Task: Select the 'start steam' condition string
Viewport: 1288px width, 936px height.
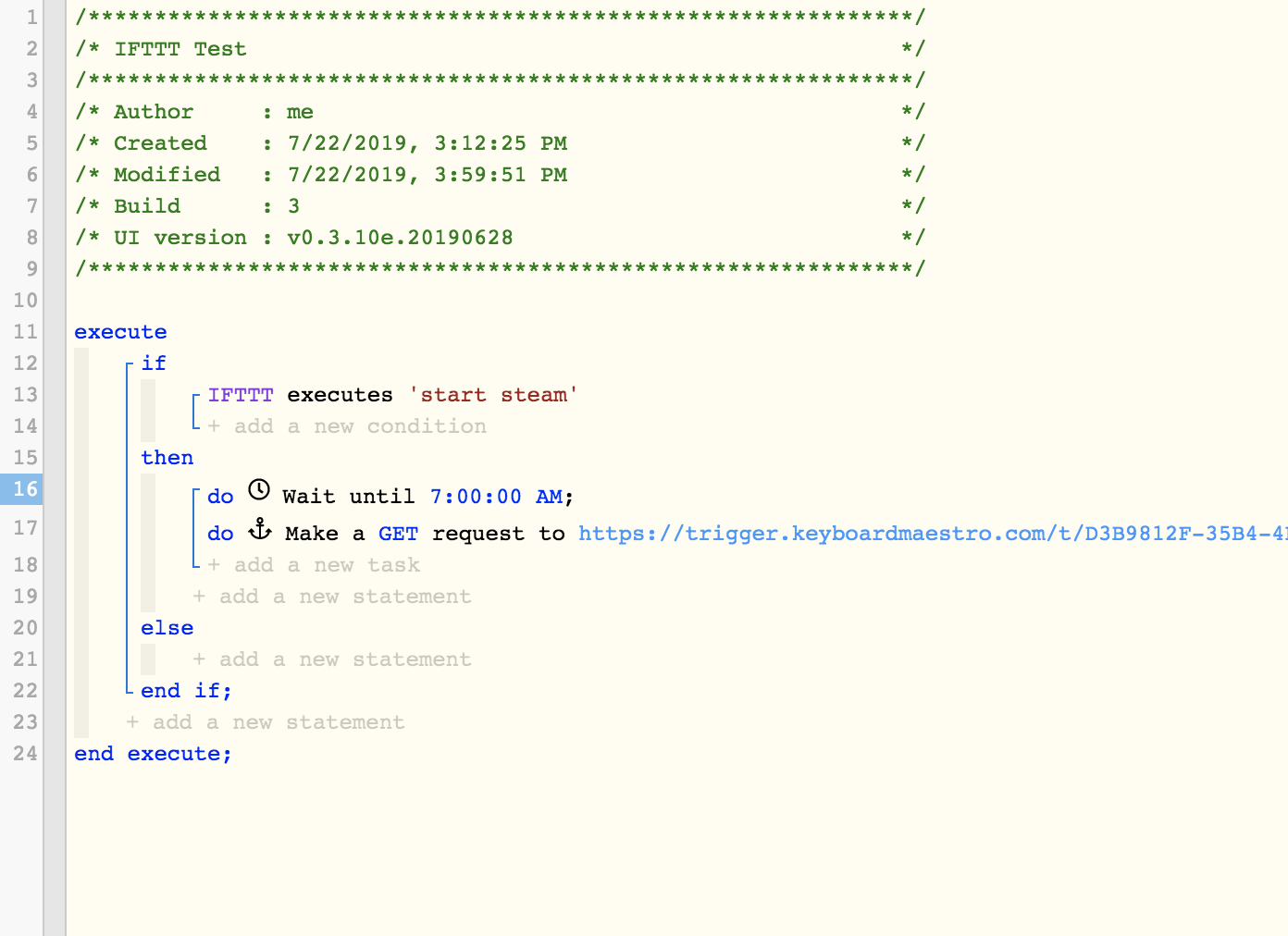Action: 493,395
